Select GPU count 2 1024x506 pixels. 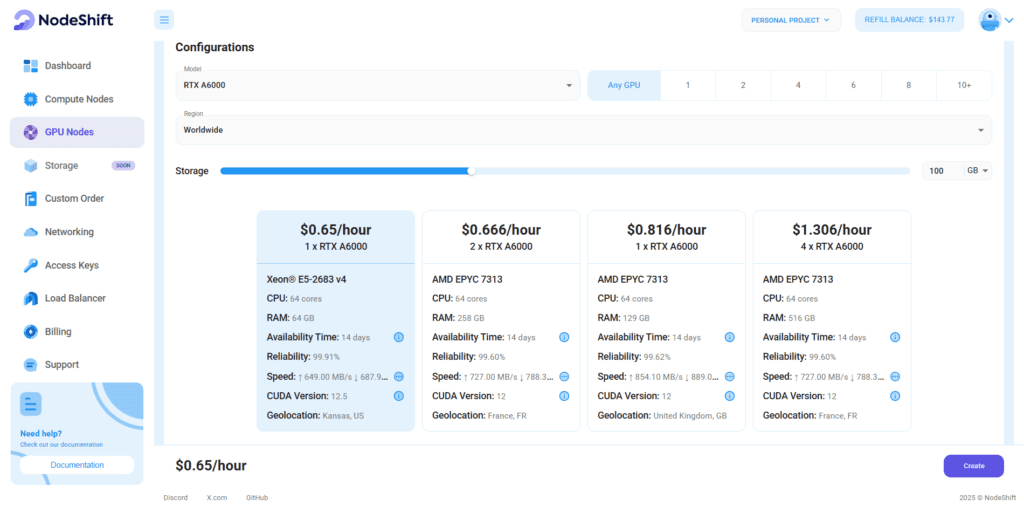pyautogui.click(x=743, y=86)
